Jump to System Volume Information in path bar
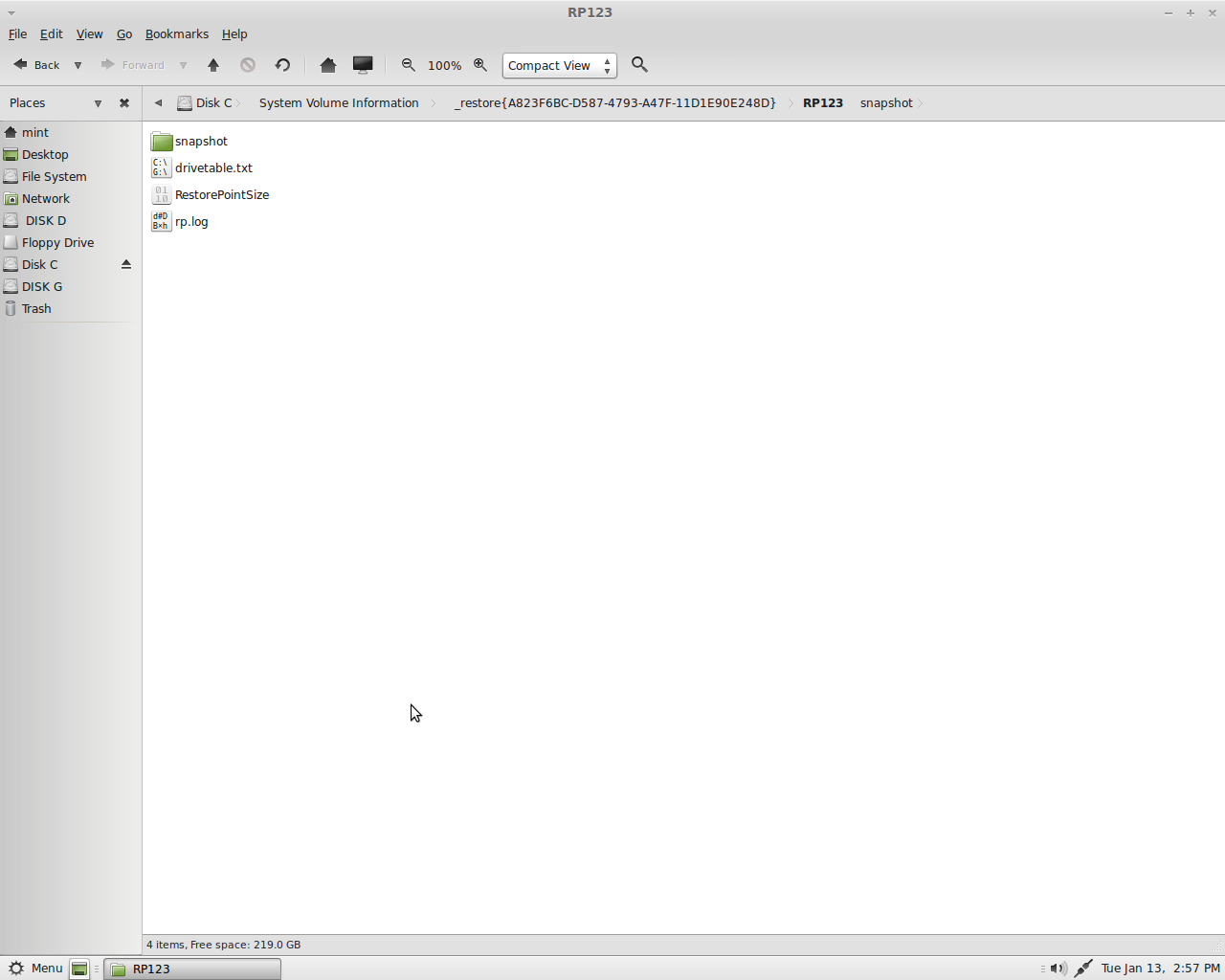 click(x=339, y=102)
